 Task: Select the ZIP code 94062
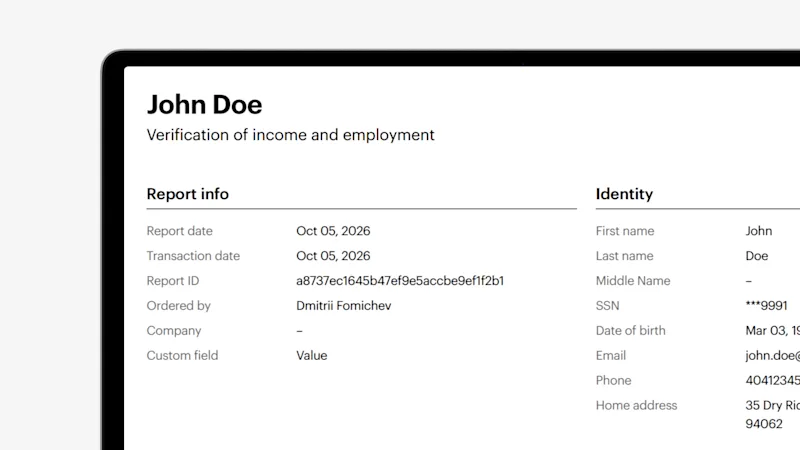(764, 424)
